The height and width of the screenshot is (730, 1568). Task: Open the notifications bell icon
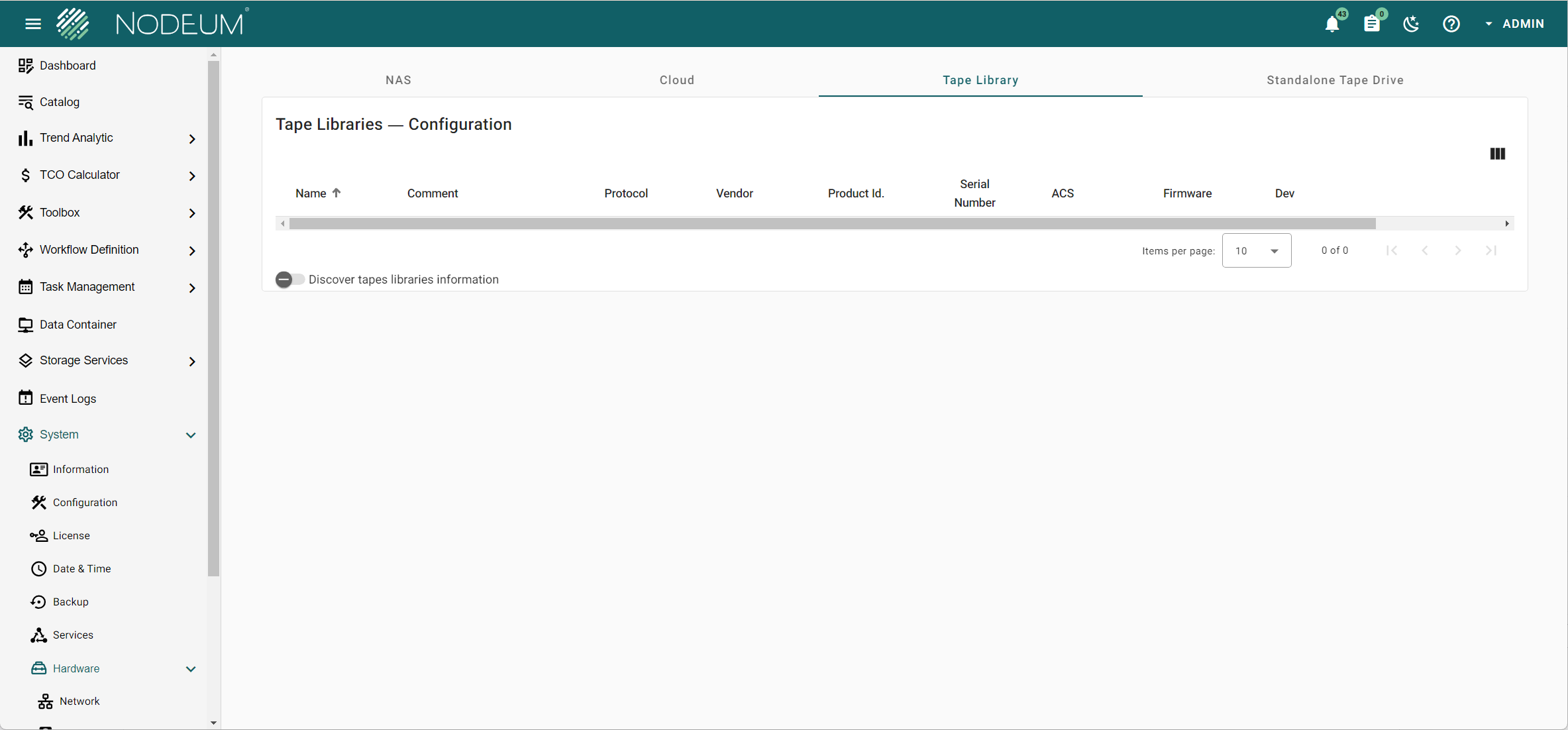point(1332,25)
